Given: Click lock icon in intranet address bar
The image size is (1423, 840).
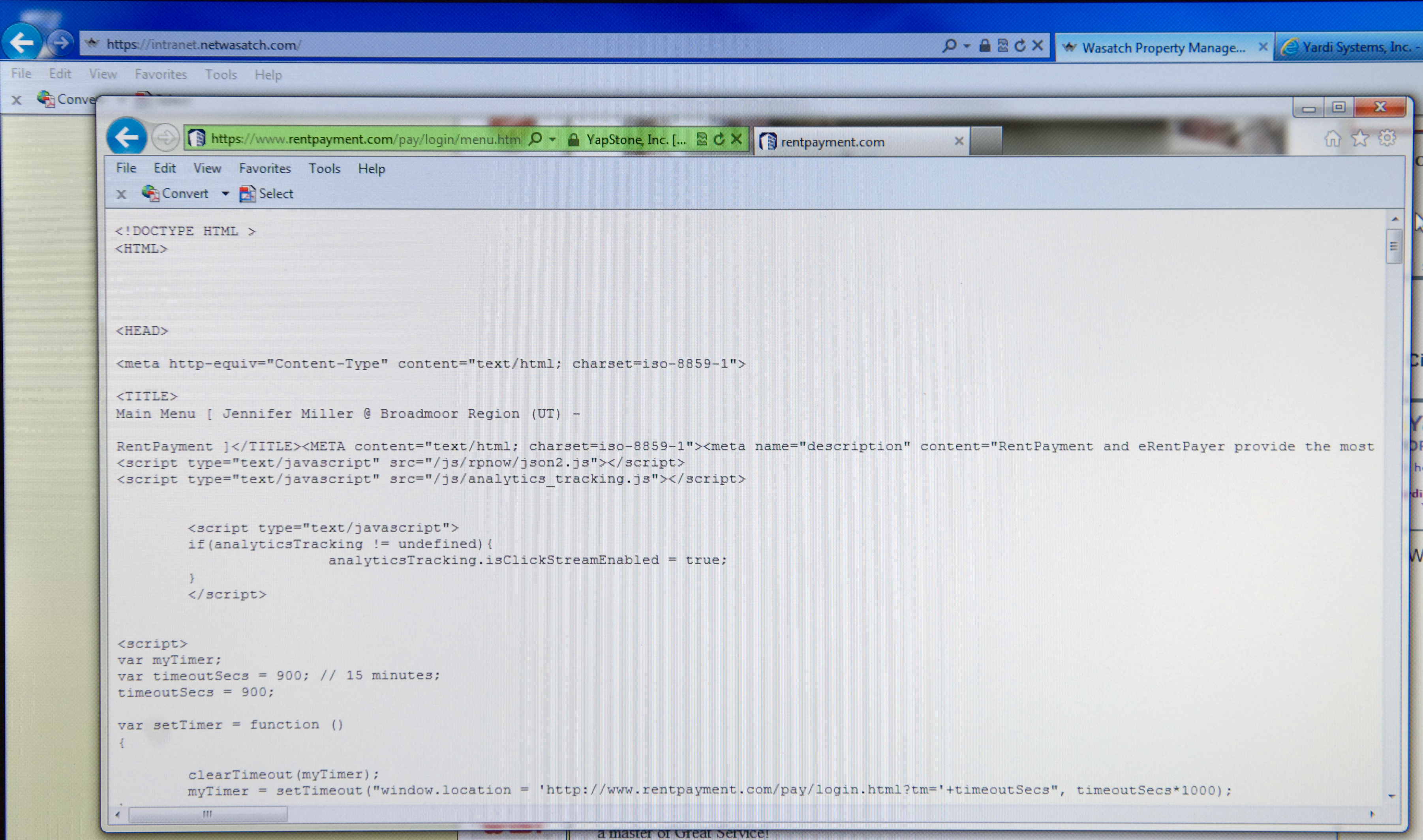Looking at the screenshot, I should [x=985, y=45].
